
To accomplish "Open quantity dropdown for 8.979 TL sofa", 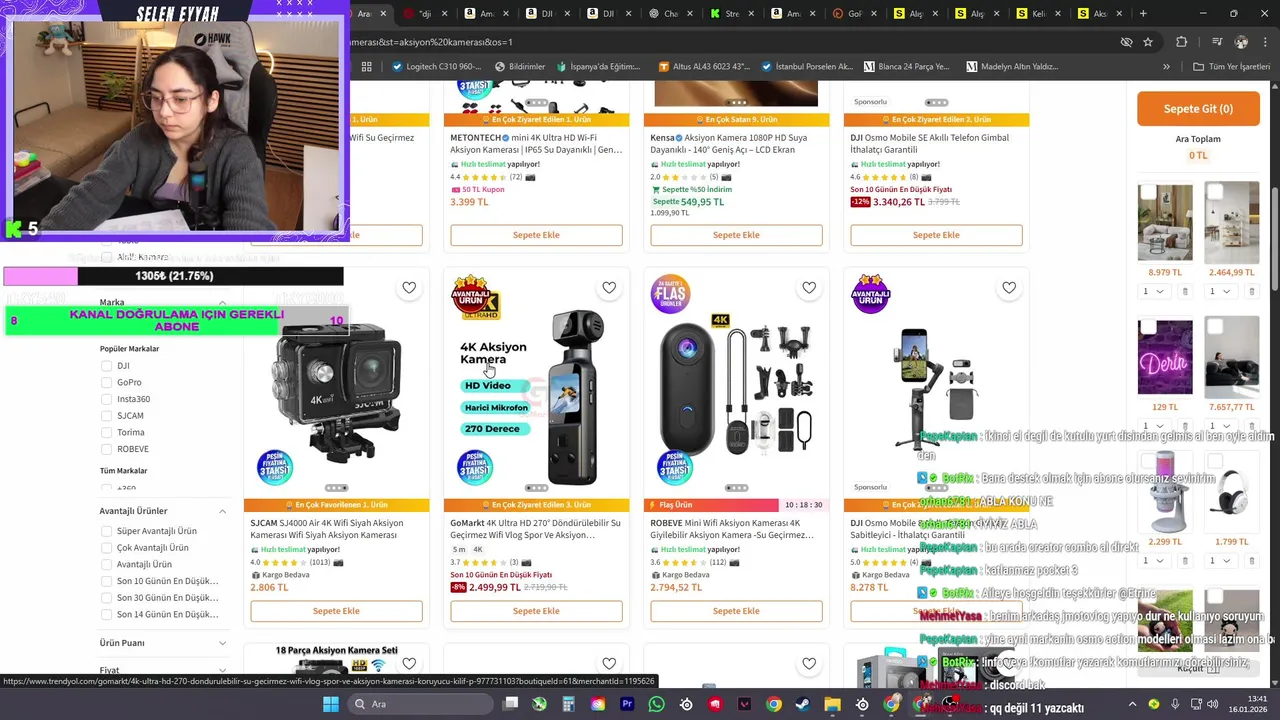I will [1153, 292].
